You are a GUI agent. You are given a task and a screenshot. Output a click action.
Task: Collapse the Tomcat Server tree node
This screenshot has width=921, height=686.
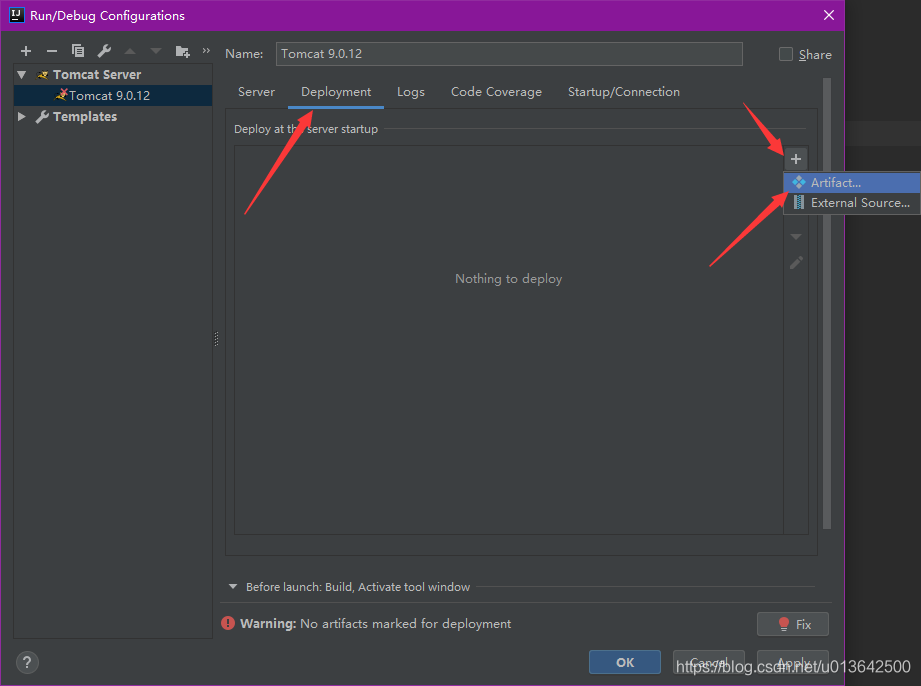pyautogui.click(x=22, y=75)
